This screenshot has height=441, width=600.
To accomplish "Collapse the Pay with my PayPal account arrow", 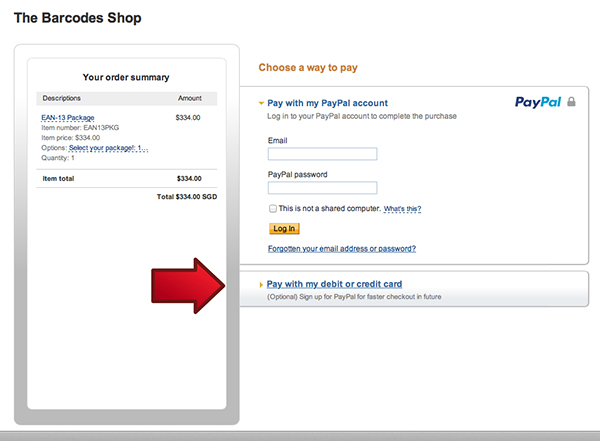I will pos(261,103).
